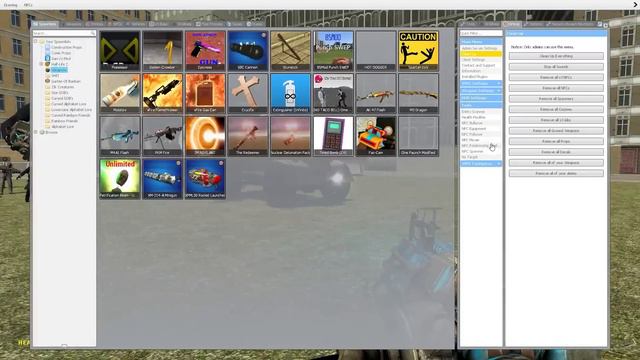The height and width of the screenshot is (360, 640).
Task: Open the Post Process tab
Action: coord(210,24)
